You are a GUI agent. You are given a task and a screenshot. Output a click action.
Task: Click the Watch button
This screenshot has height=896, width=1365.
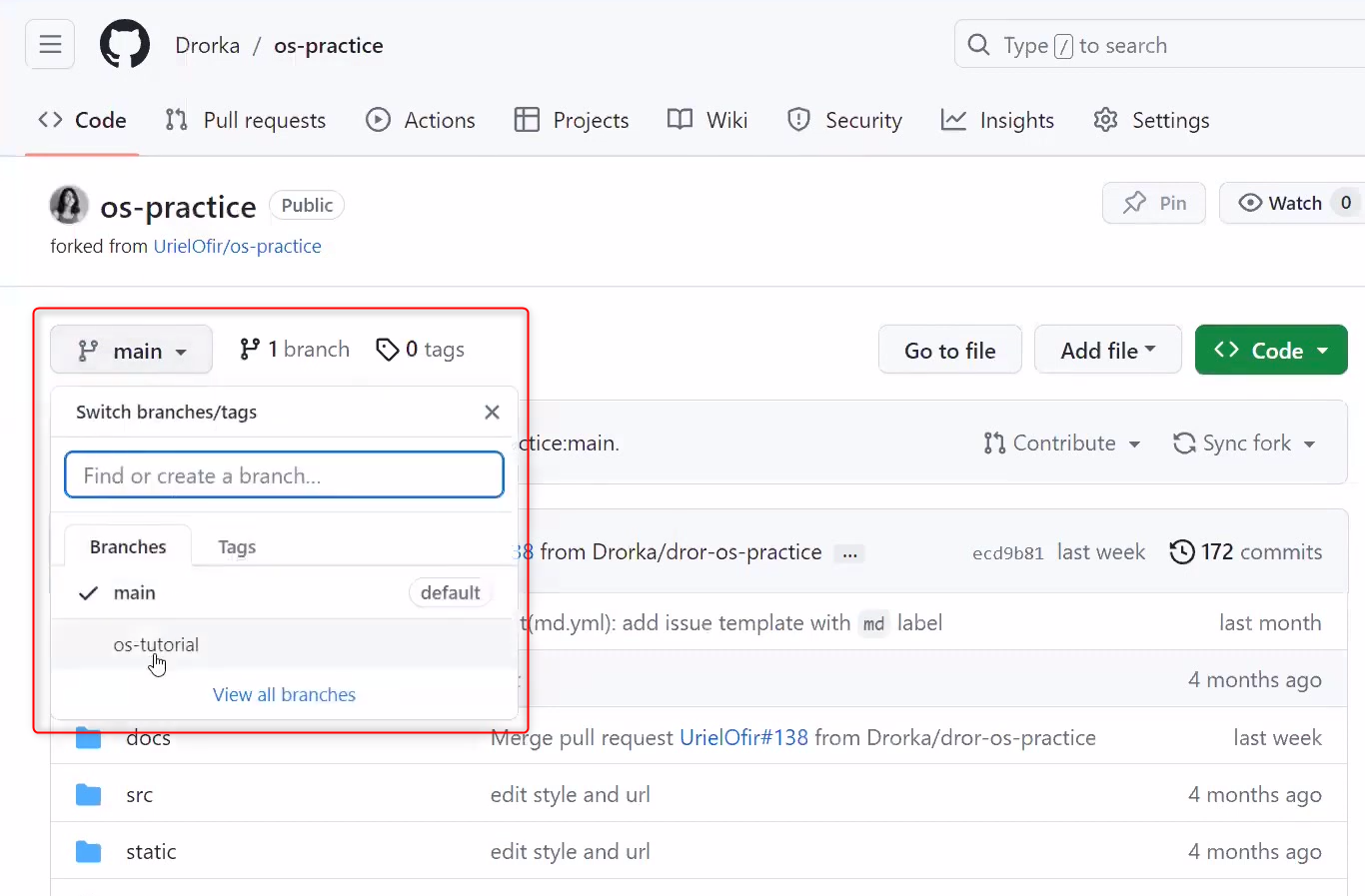coord(1292,203)
